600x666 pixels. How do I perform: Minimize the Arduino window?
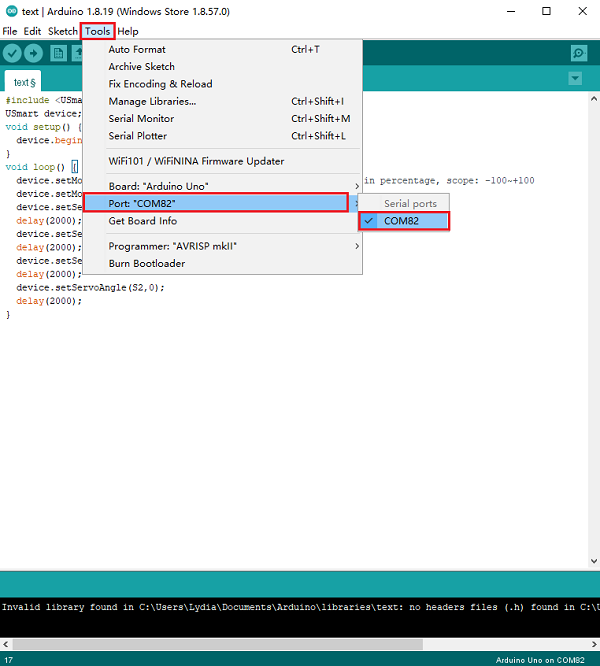click(511, 11)
